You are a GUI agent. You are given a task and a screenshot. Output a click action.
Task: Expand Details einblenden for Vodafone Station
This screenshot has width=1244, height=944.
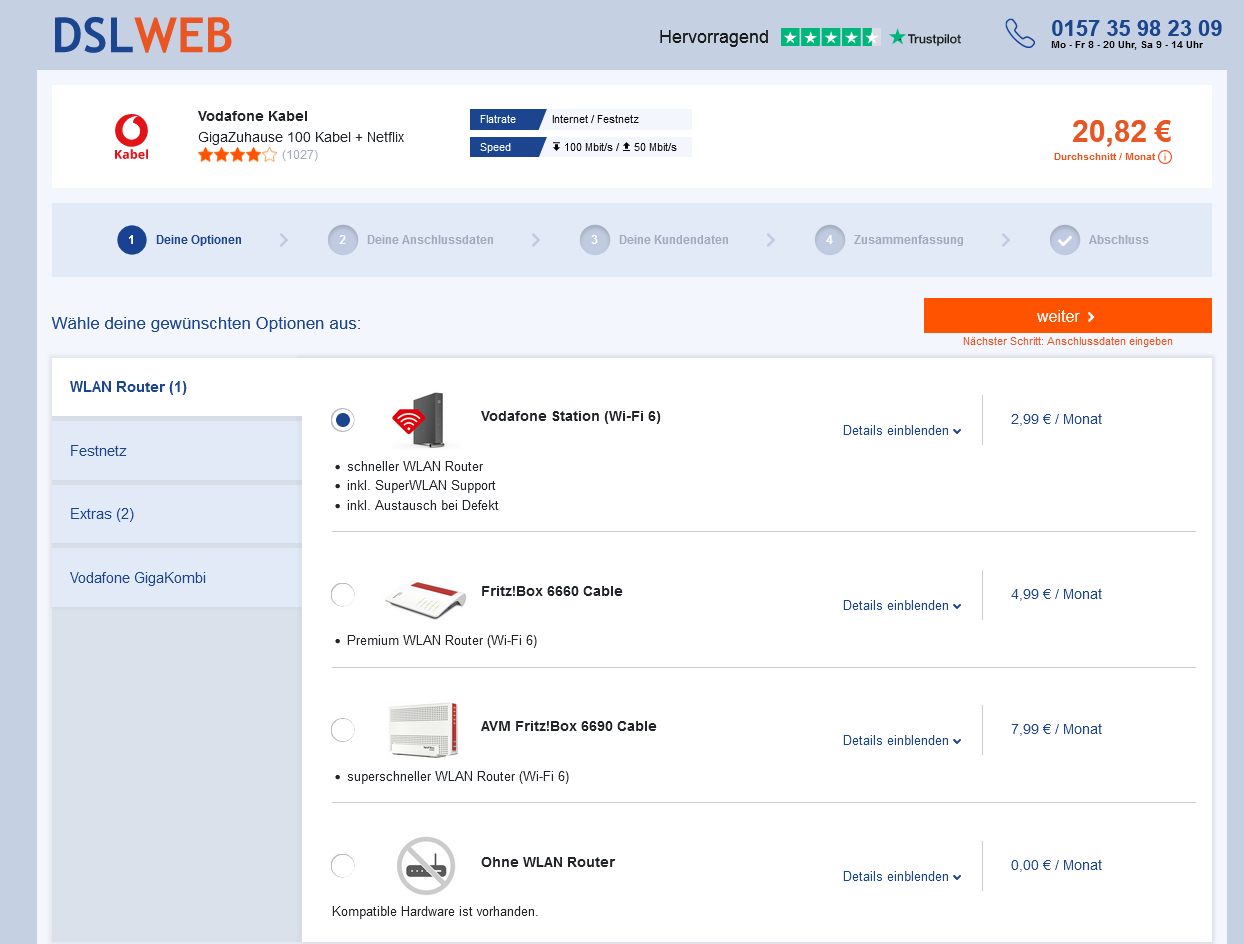coord(901,431)
